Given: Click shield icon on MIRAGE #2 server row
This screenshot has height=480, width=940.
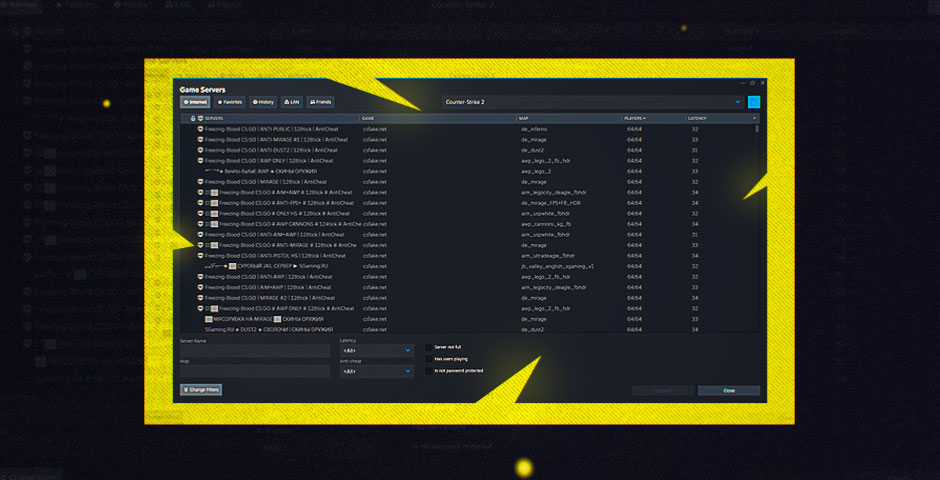Looking at the screenshot, I should click(x=200, y=298).
